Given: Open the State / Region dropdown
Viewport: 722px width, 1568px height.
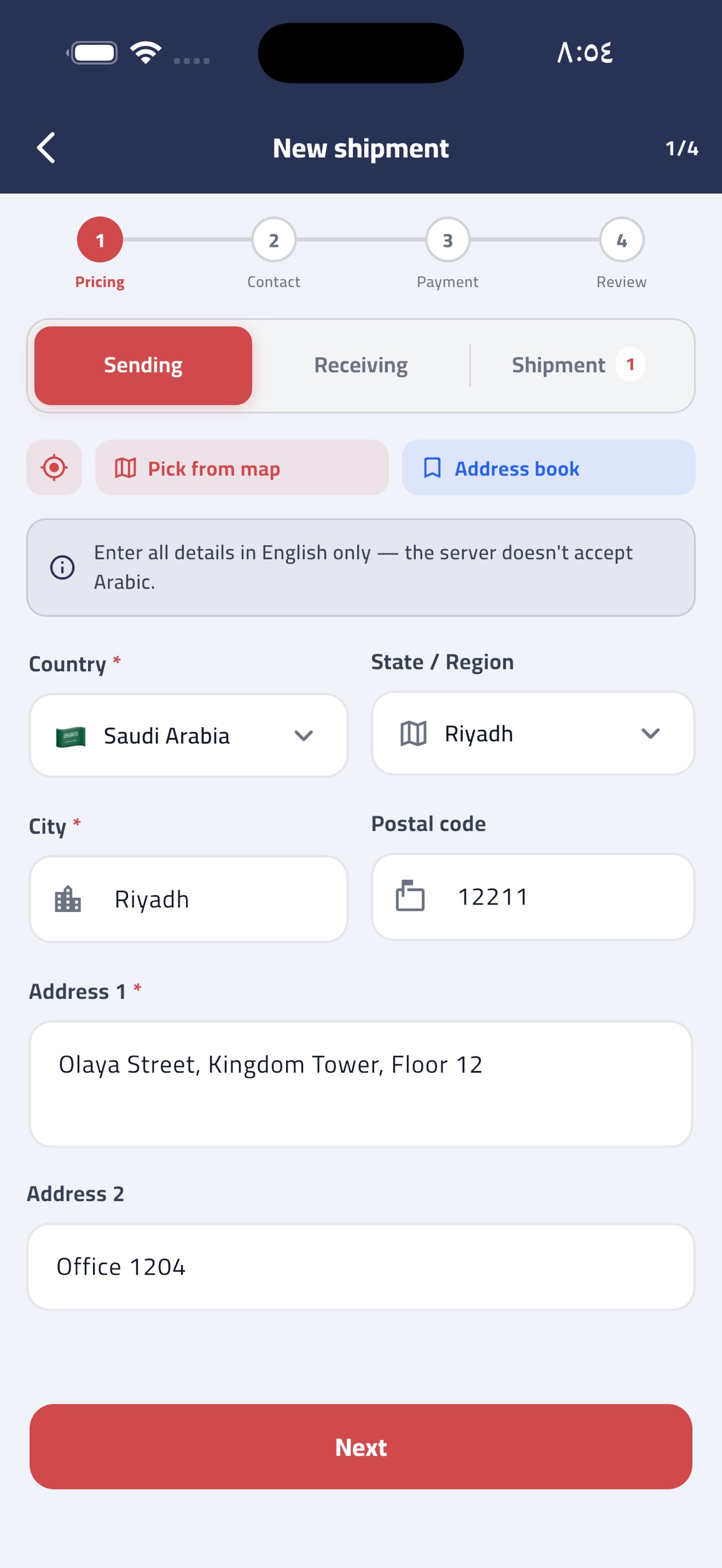Looking at the screenshot, I should [x=533, y=733].
